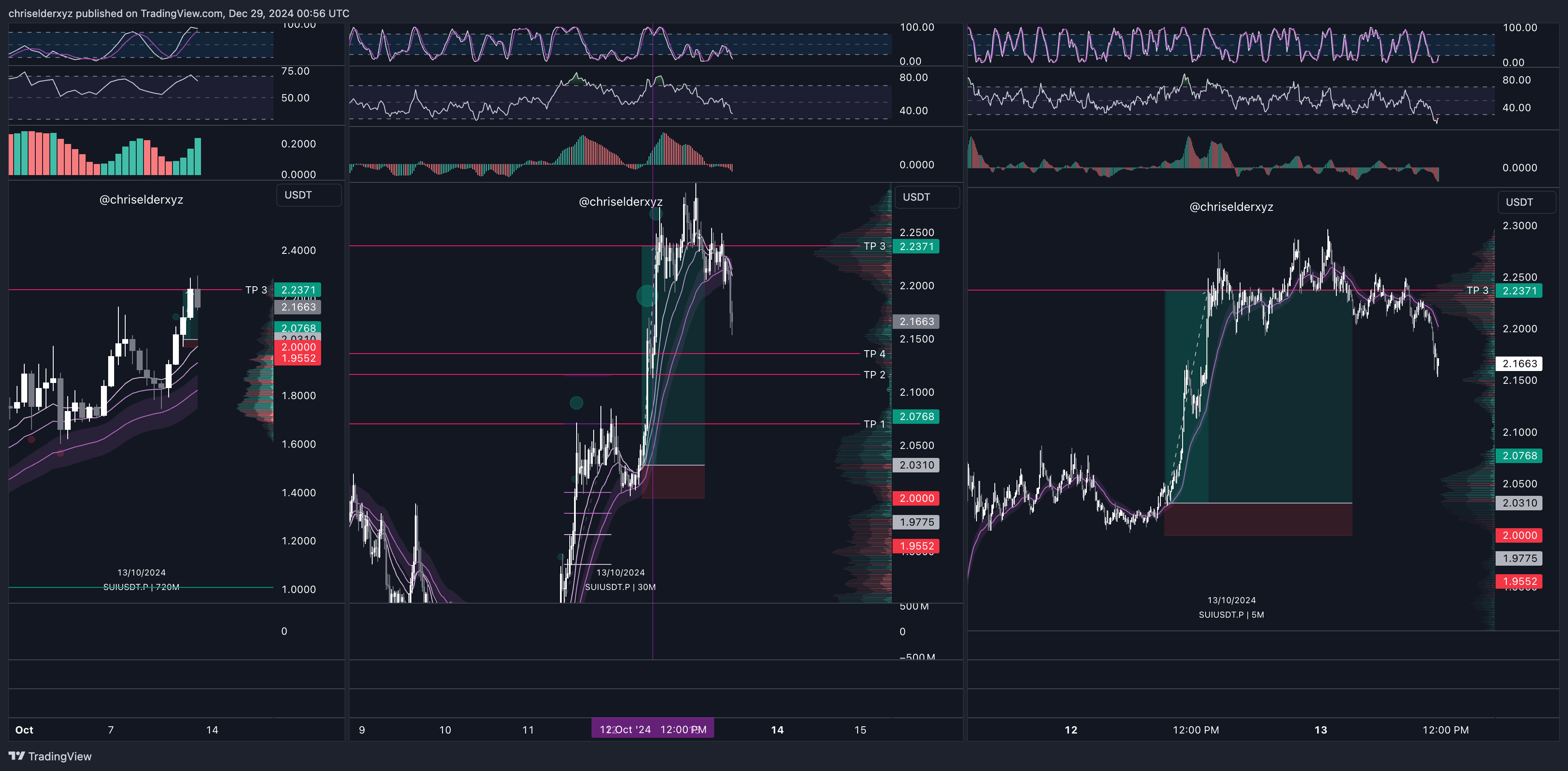
Task: Click the red 2.0000 price label on the 30M chart
Action: [916, 498]
